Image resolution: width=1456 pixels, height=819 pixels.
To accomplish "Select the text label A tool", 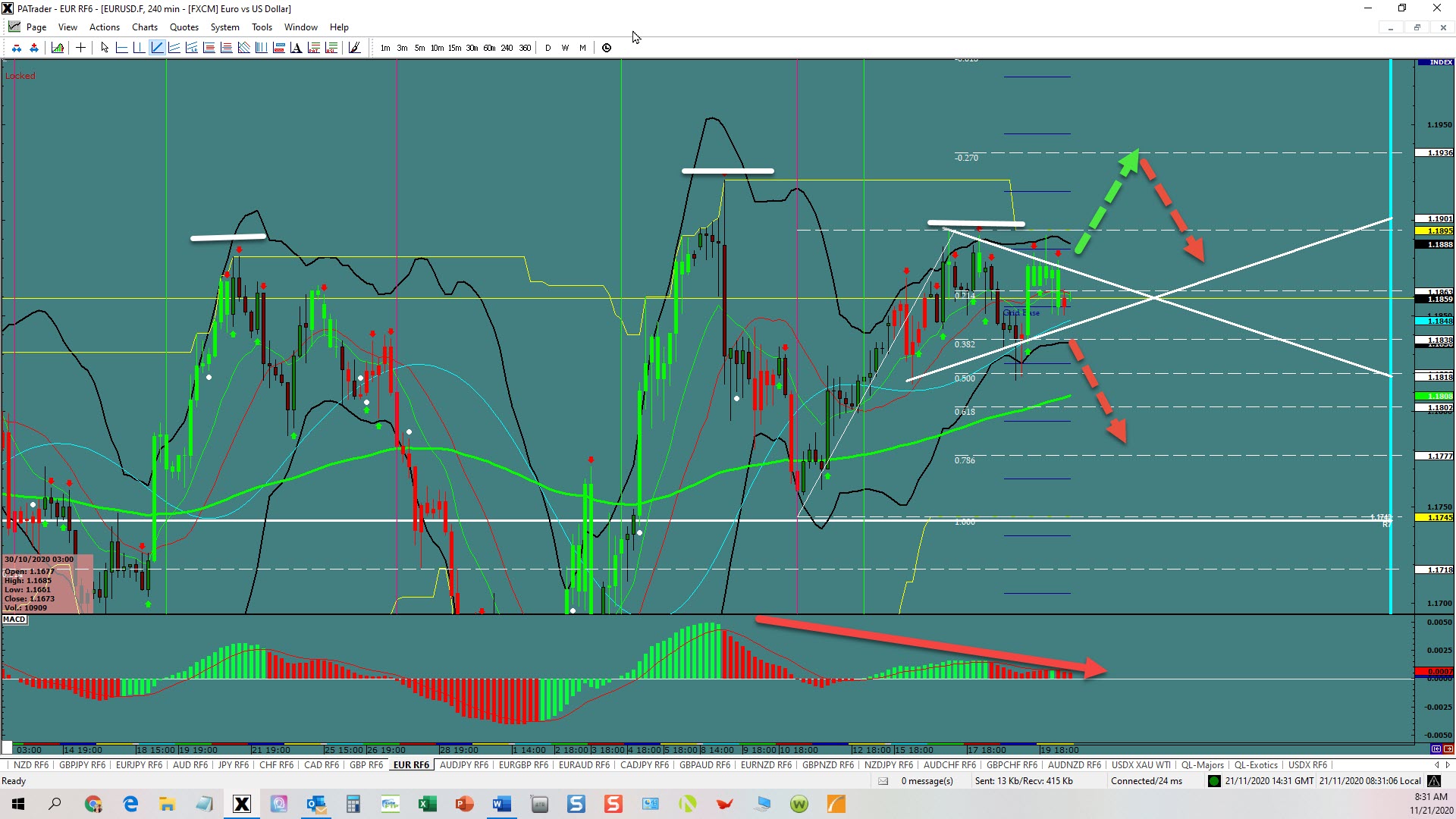I will (297, 48).
